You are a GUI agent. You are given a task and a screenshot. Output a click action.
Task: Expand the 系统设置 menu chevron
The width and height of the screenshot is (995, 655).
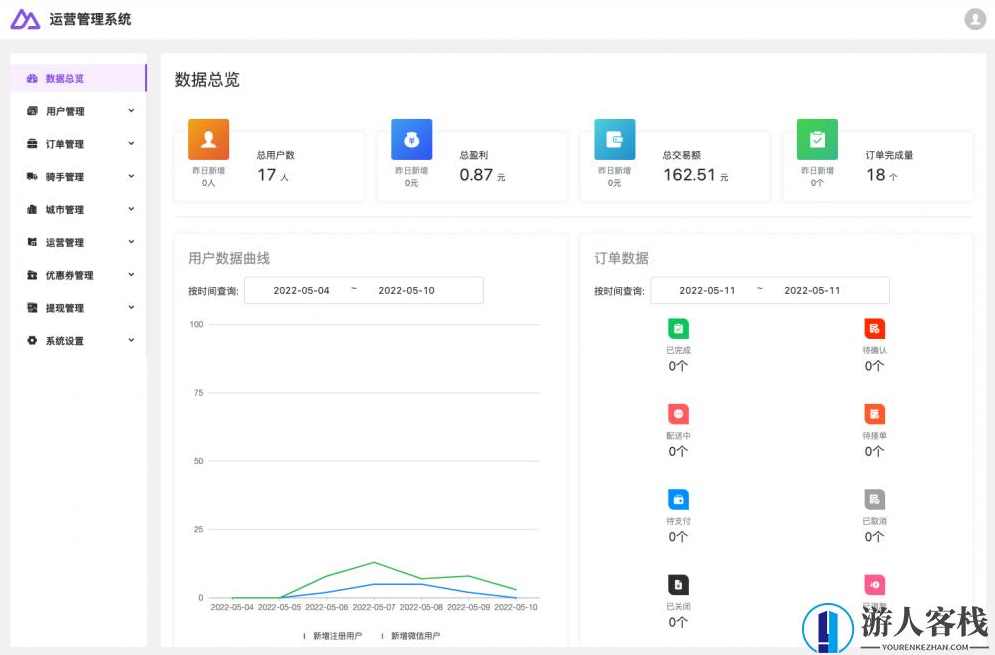click(130, 340)
